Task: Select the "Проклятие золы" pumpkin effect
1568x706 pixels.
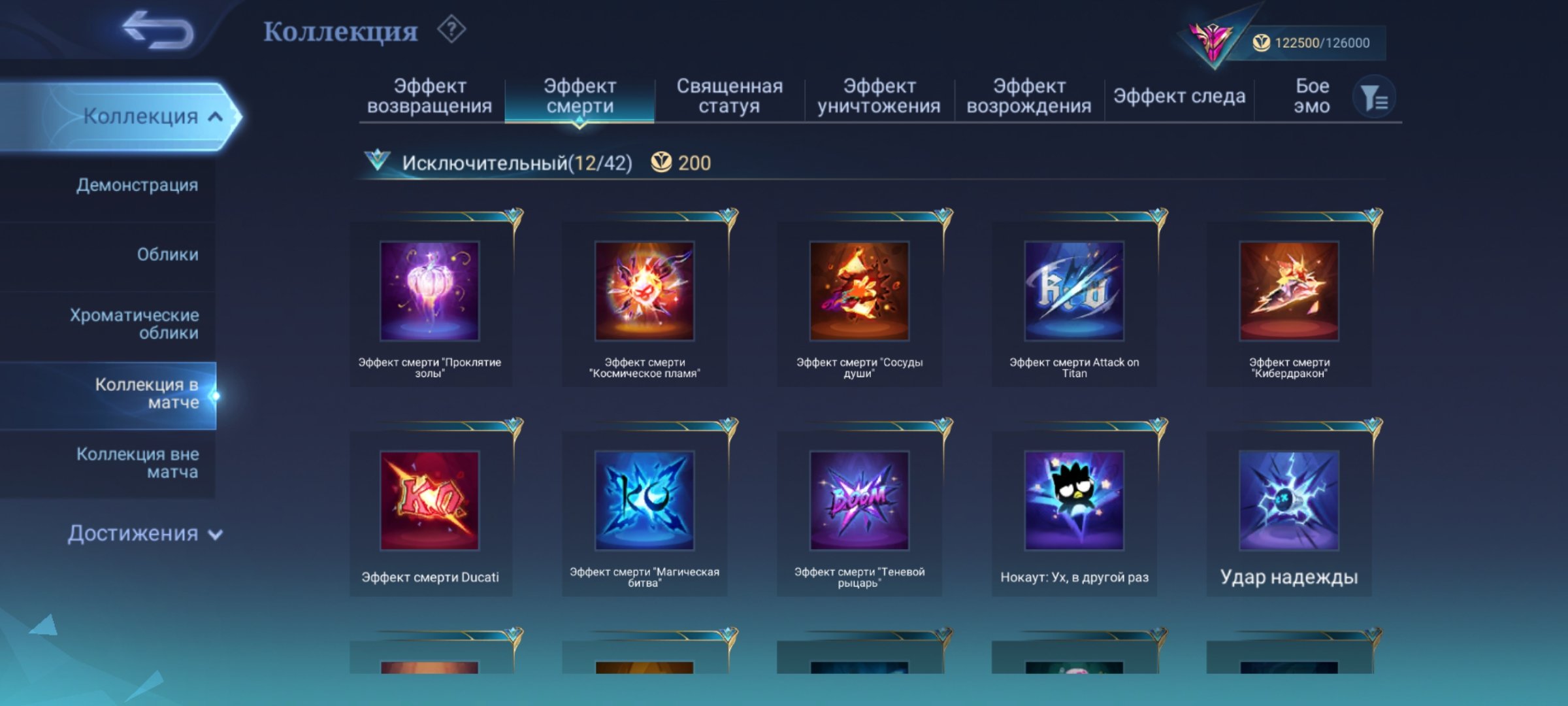Action: (x=430, y=292)
